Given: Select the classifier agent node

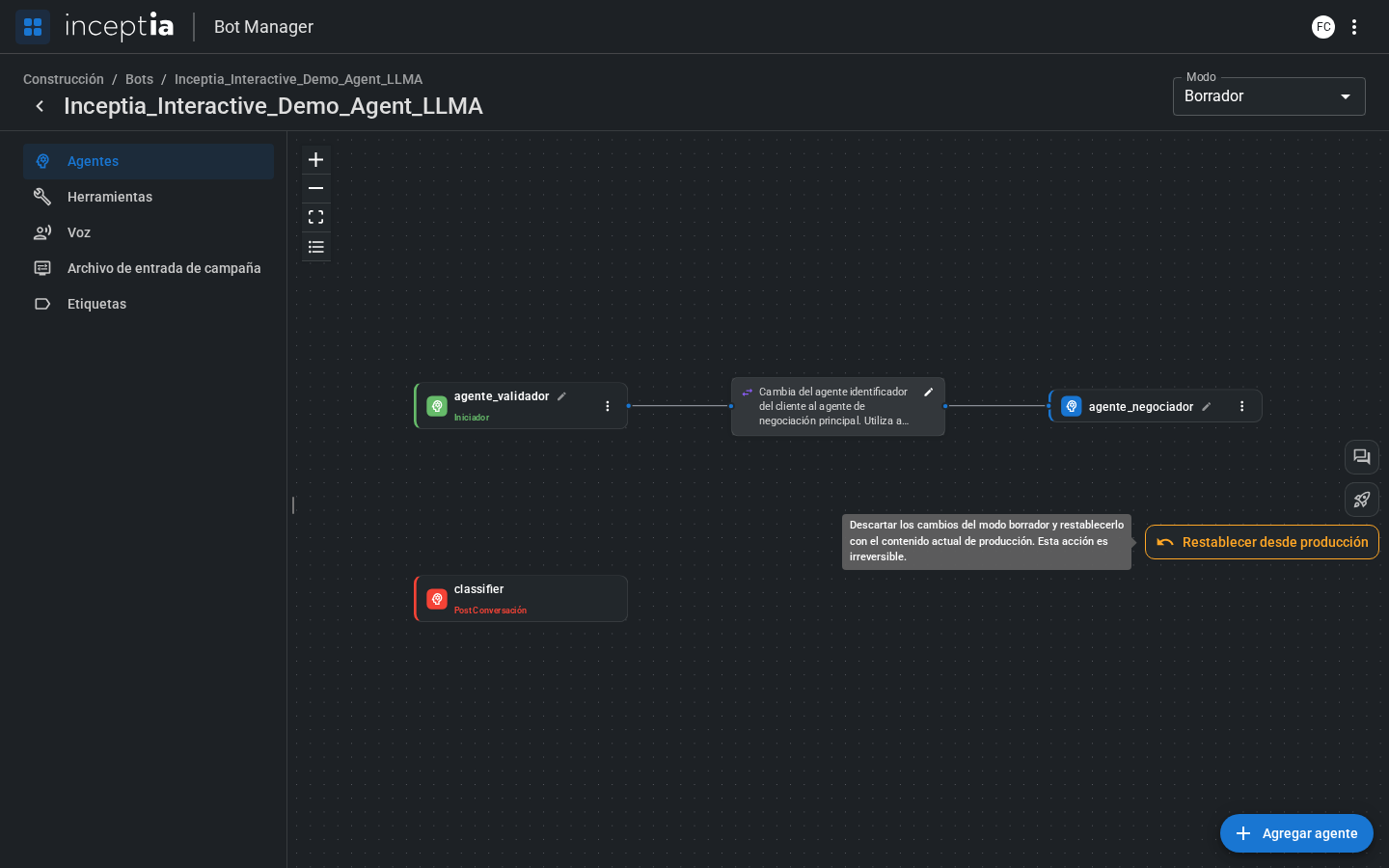Looking at the screenshot, I should point(521,599).
